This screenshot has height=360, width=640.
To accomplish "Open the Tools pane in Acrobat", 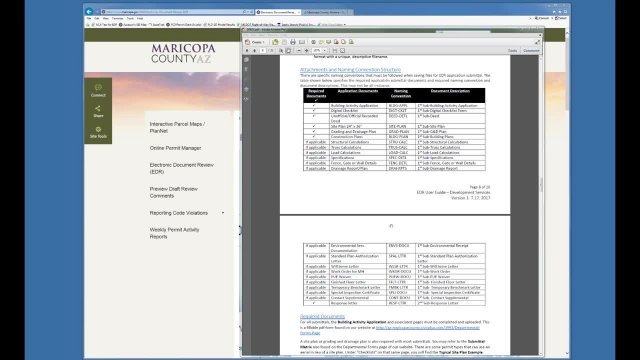I will (512, 51).
